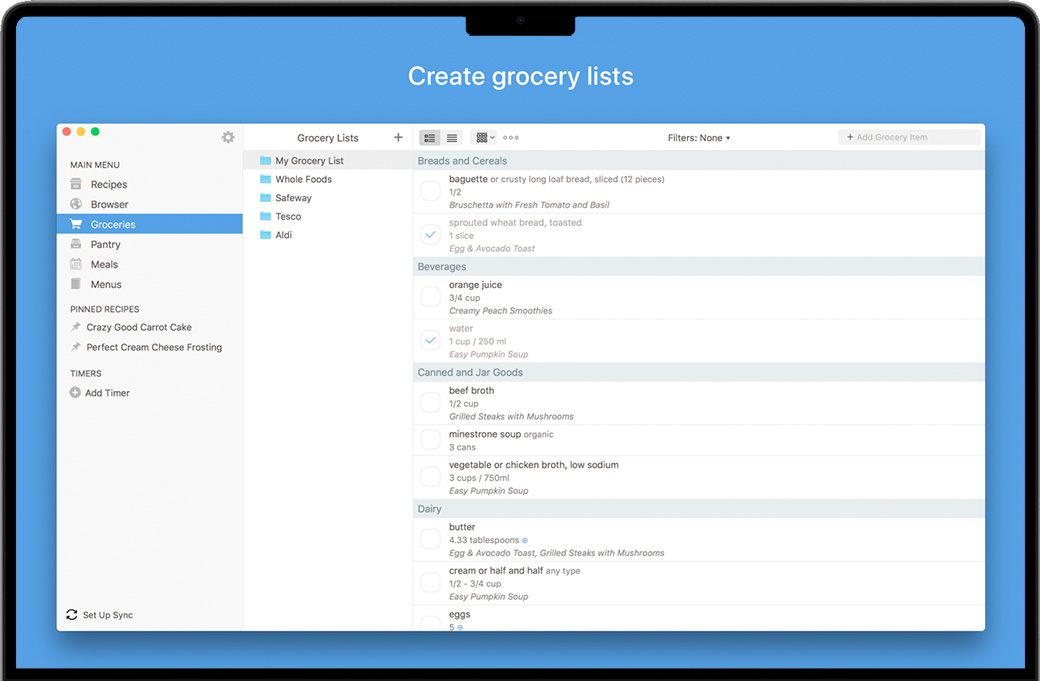Open app settings with the gear icon
1040x681 pixels.
[x=228, y=137]
